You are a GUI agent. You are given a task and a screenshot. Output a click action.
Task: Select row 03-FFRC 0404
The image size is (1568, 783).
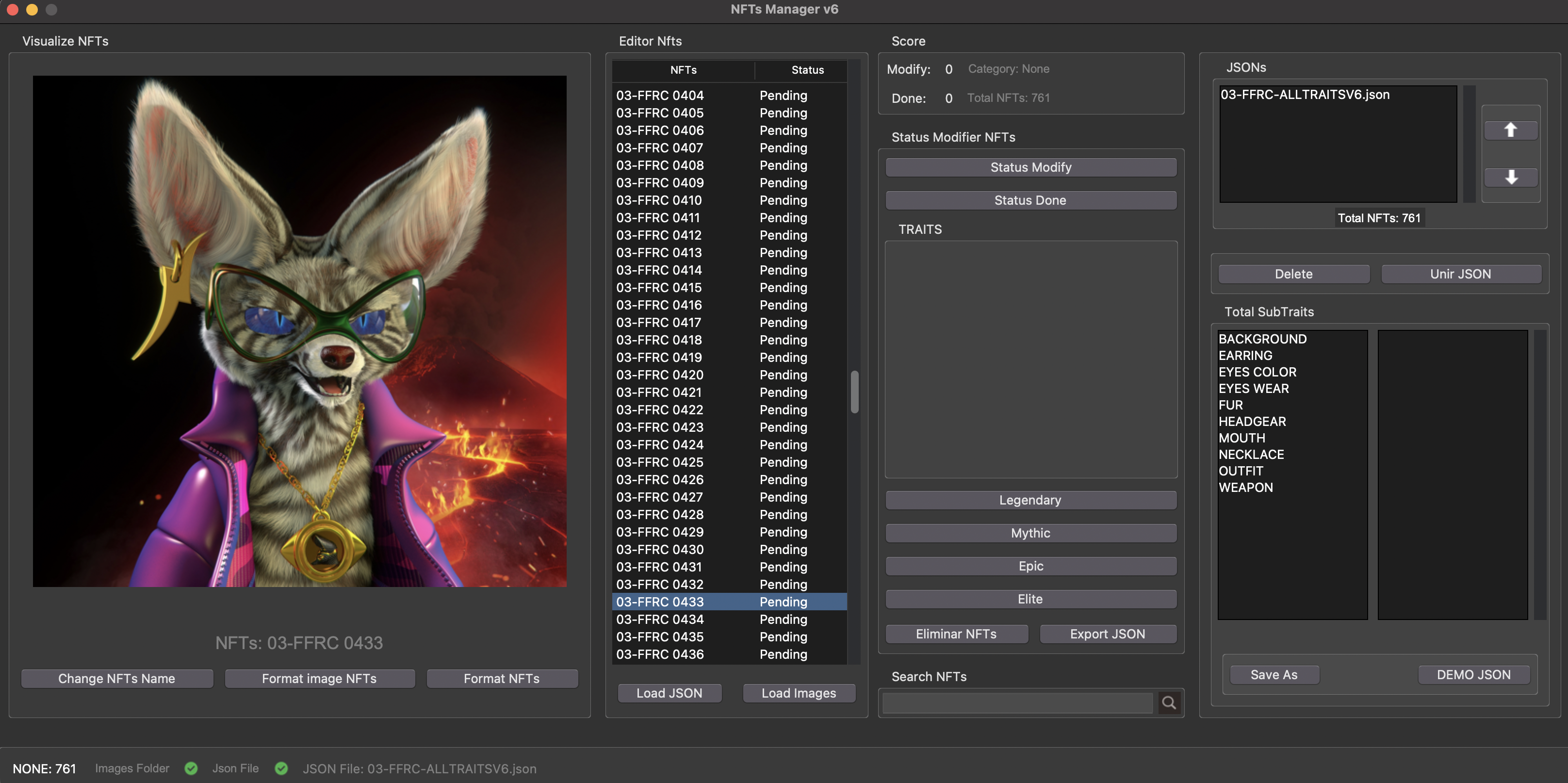pyautogui.click(x=729, y=96)
